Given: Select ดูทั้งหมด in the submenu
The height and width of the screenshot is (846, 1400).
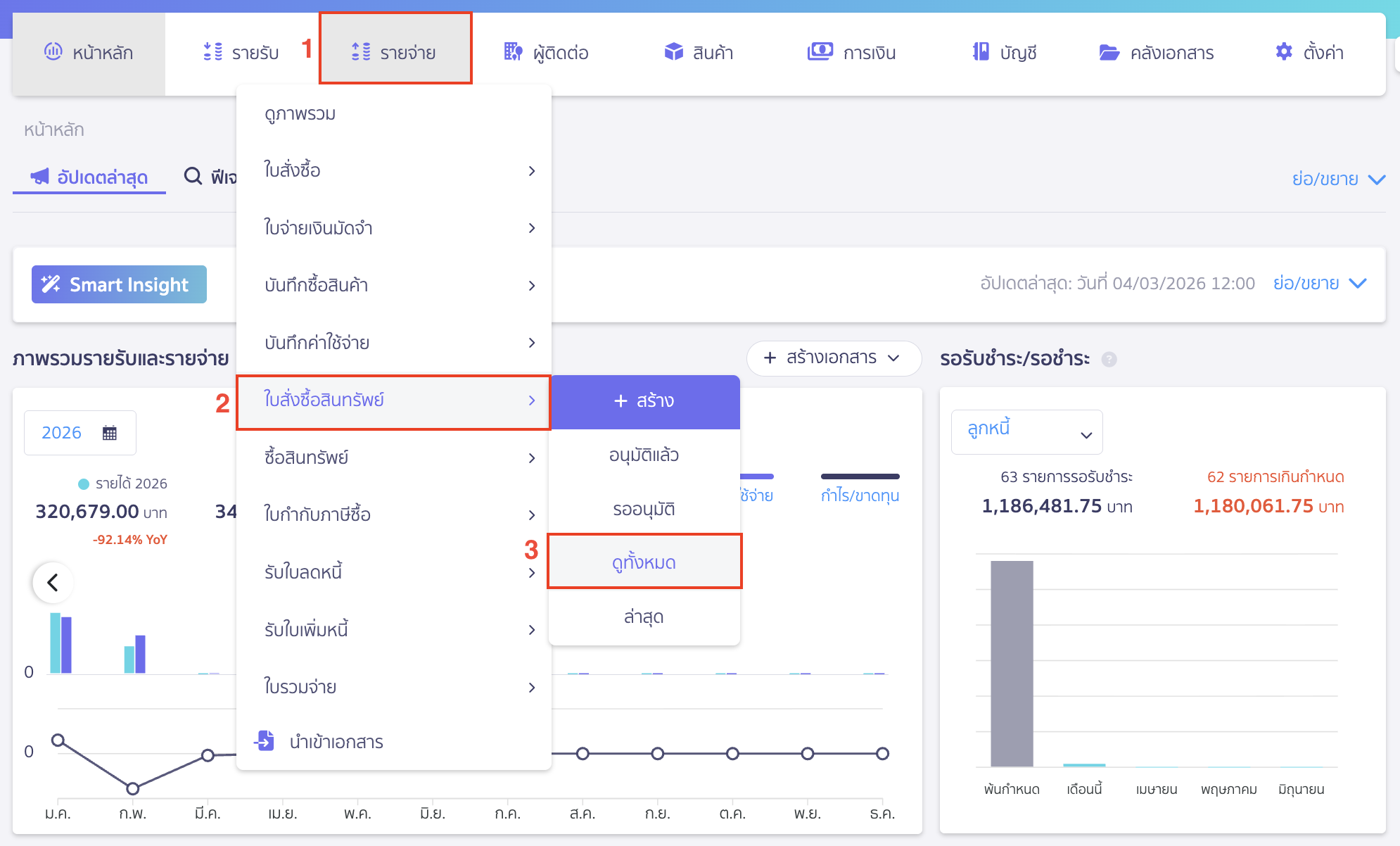Looking at the screenshot, I should tap(644, 562).
